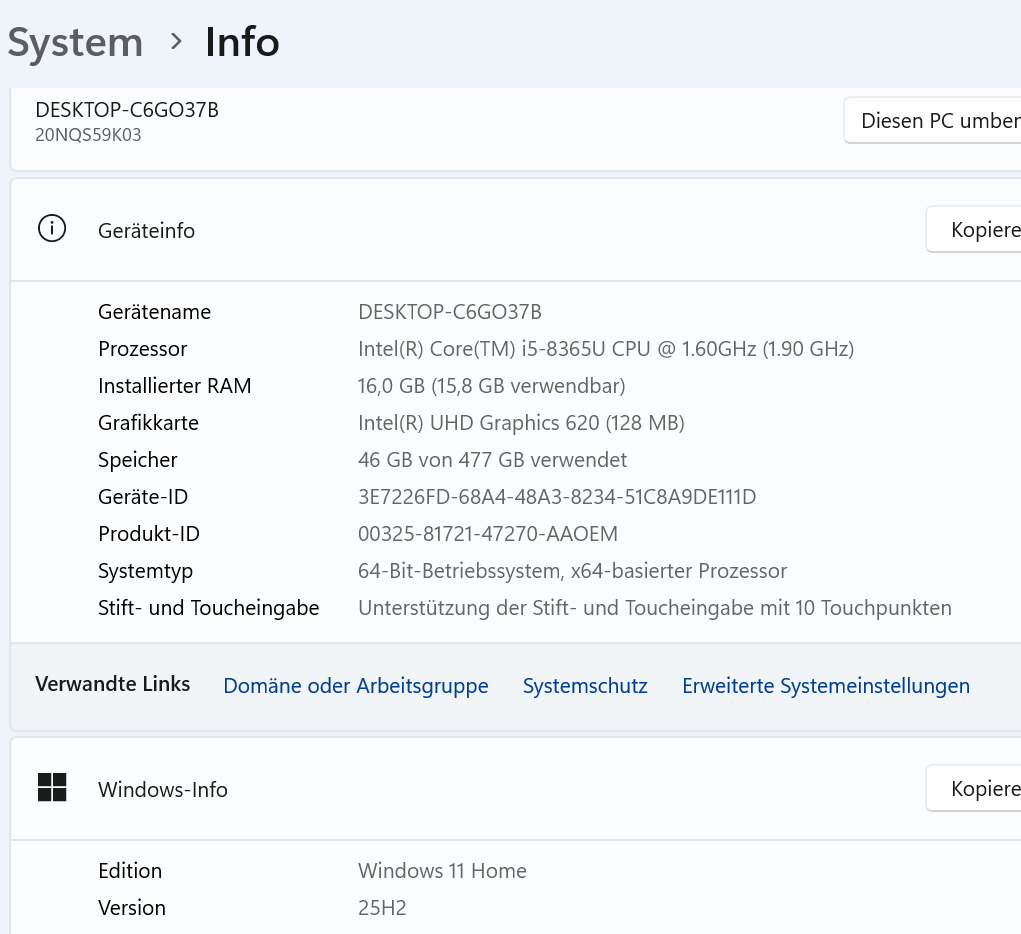The width and height of the screenshot is (1021, 934).
Task: Copy device info with the Geräteinfo Kopieren button
Action: (973, 229)
